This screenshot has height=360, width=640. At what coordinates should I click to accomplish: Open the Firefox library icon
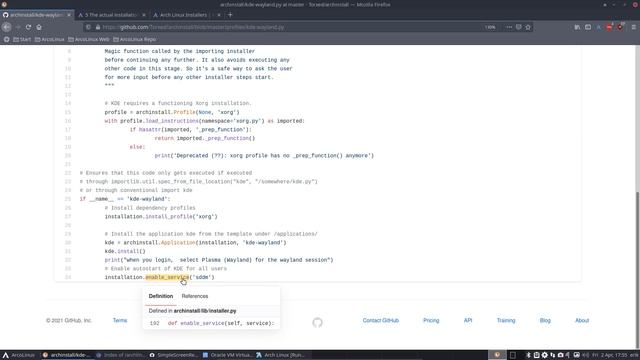click(x=577, y=27)
